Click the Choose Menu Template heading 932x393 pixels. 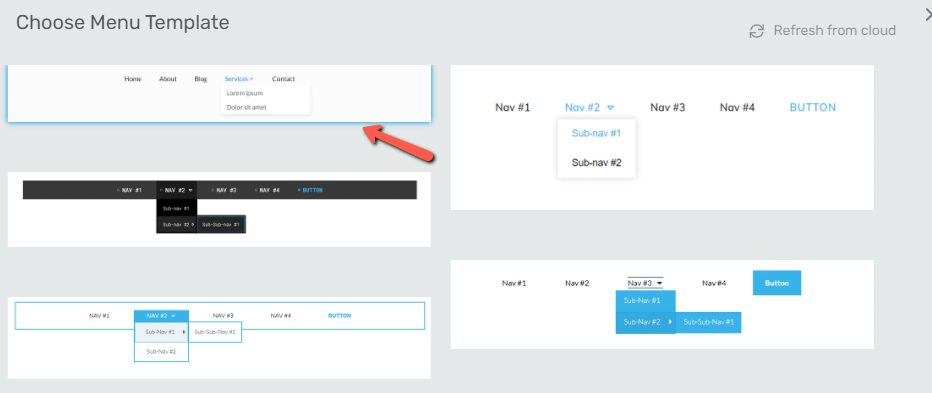click(122, 23)
